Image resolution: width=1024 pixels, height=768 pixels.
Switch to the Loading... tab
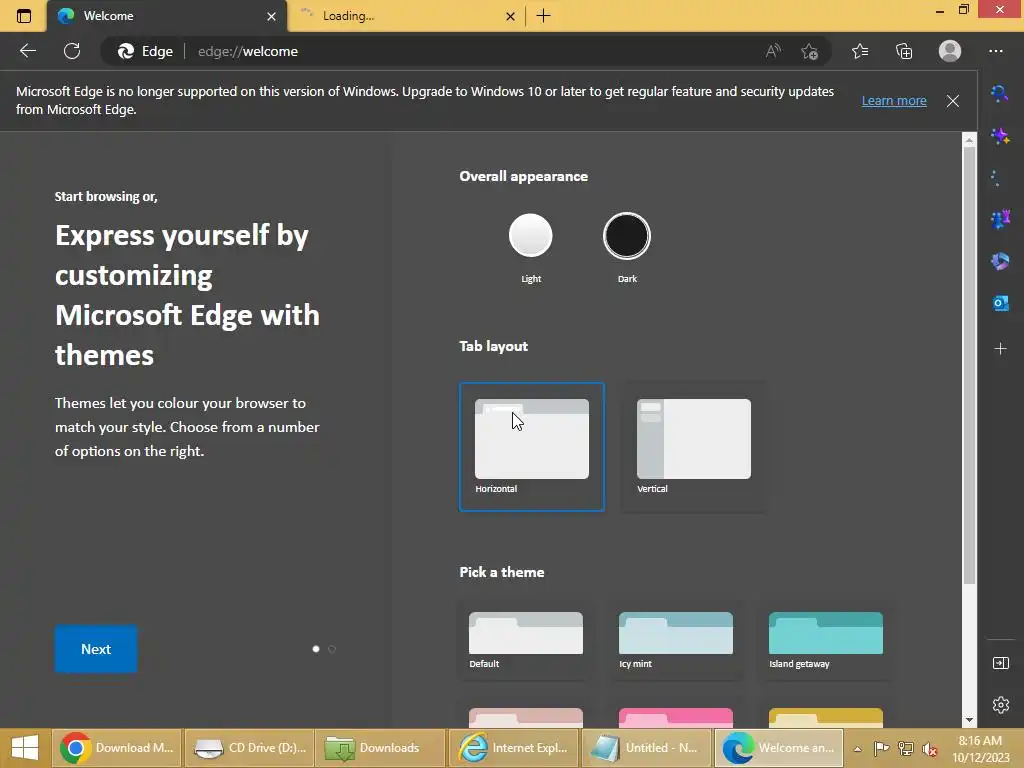[x=406, y=16]
